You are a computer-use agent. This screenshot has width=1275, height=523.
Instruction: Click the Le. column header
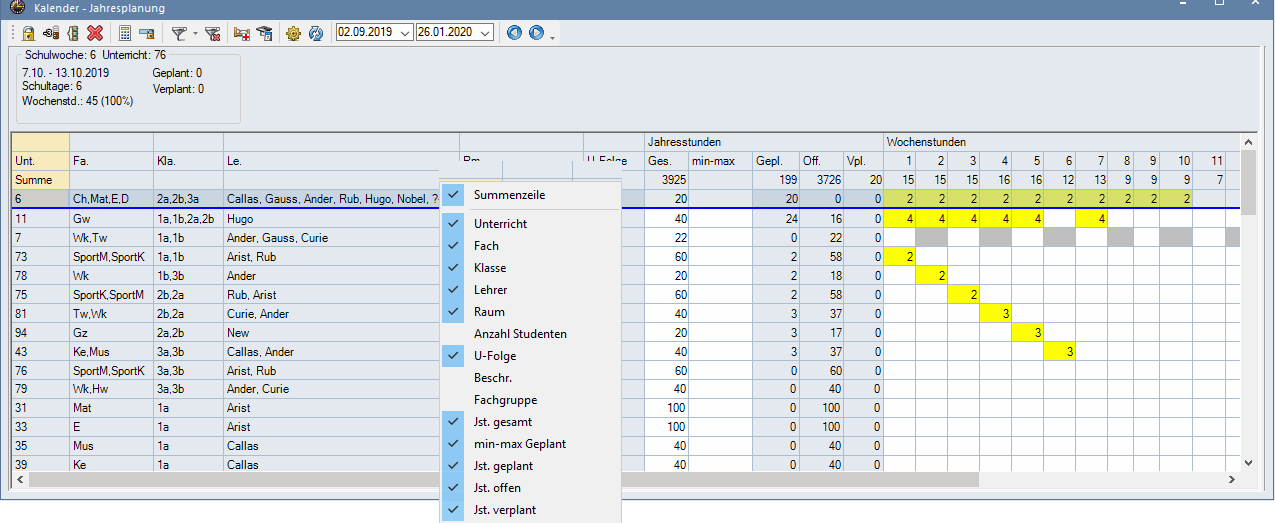(341, 160)
